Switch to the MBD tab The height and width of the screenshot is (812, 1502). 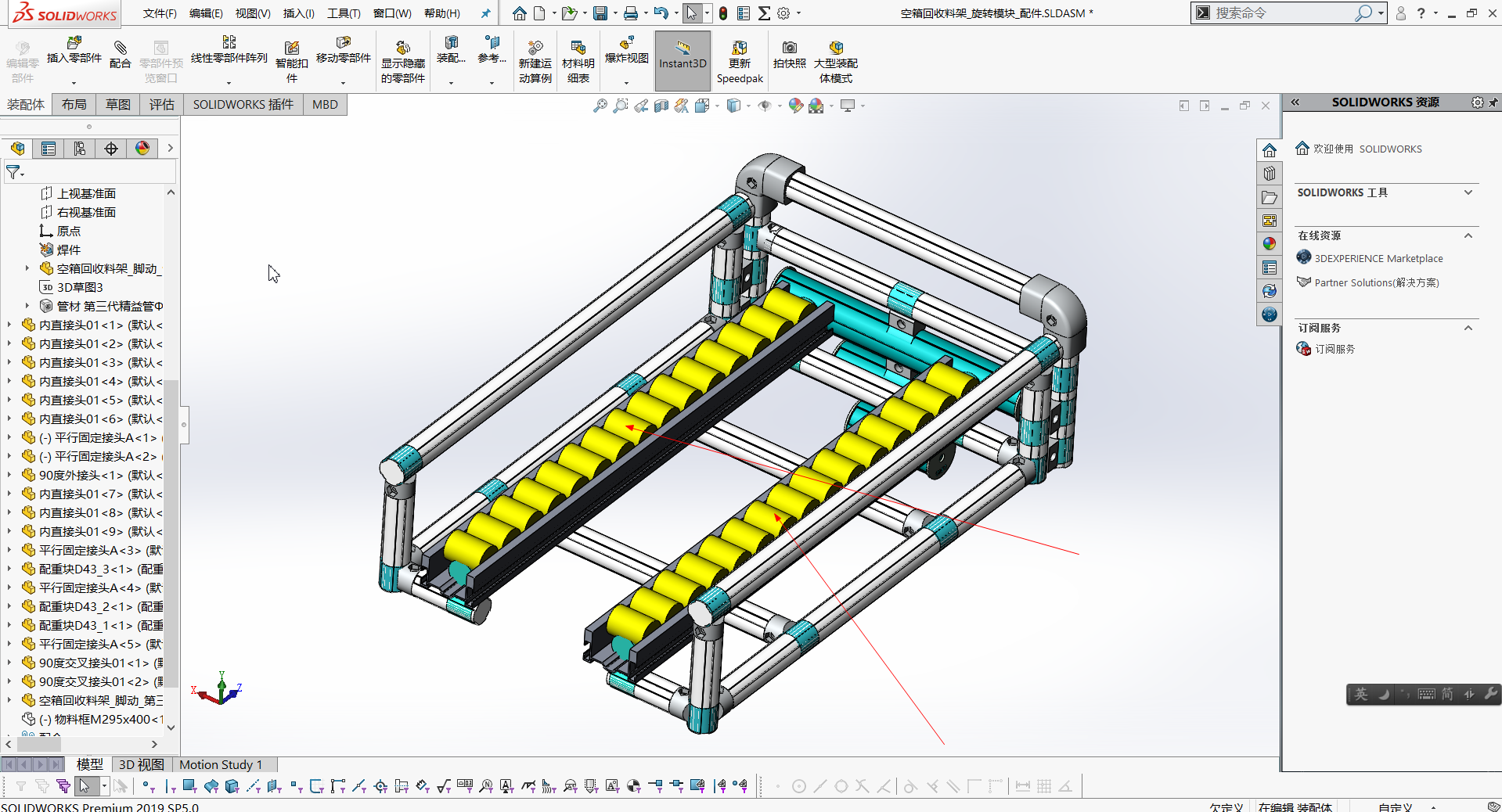325,105
